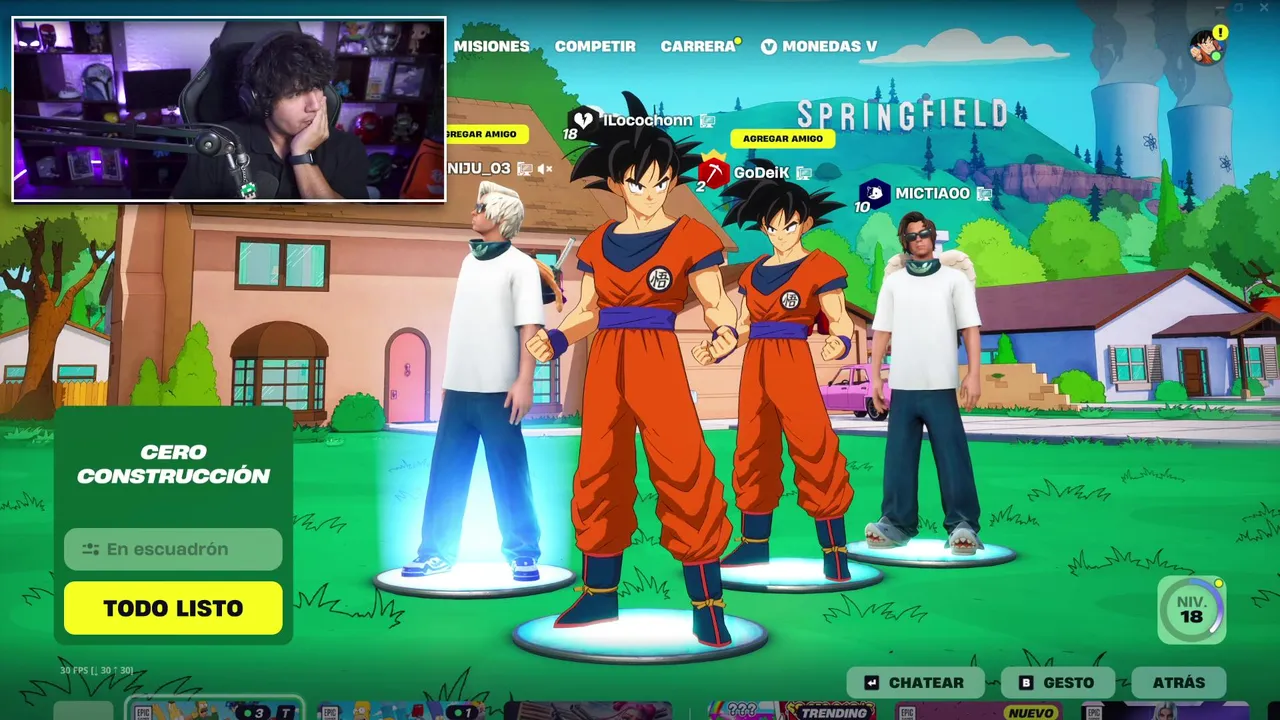The height and width of the screenshot is (720, 1280).
Task: Select the NUEVO game tile
Action: 978,711
